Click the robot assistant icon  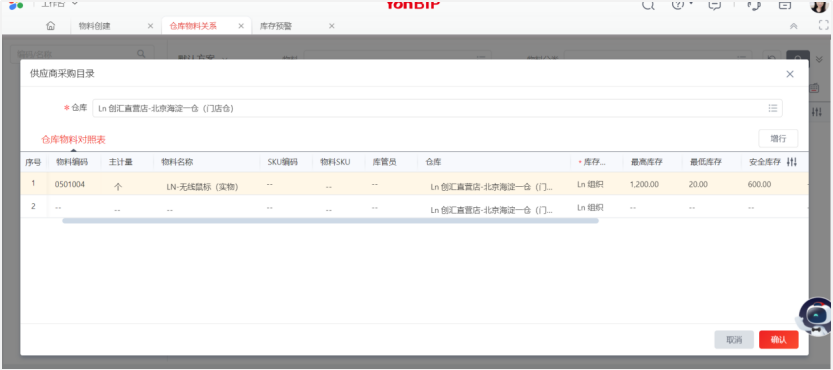pos(814,315)
